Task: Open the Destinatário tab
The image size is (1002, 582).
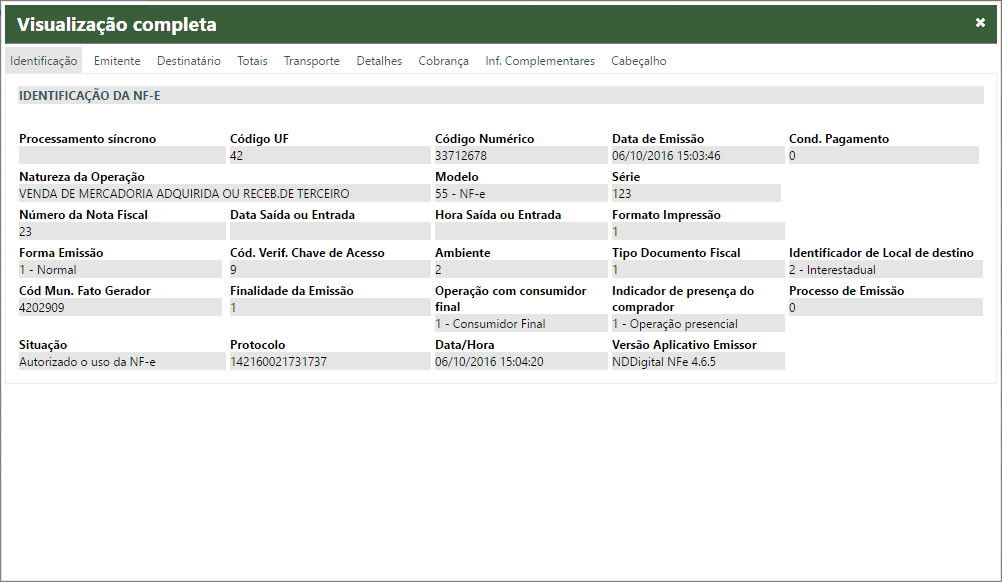Action: (189, 61)
